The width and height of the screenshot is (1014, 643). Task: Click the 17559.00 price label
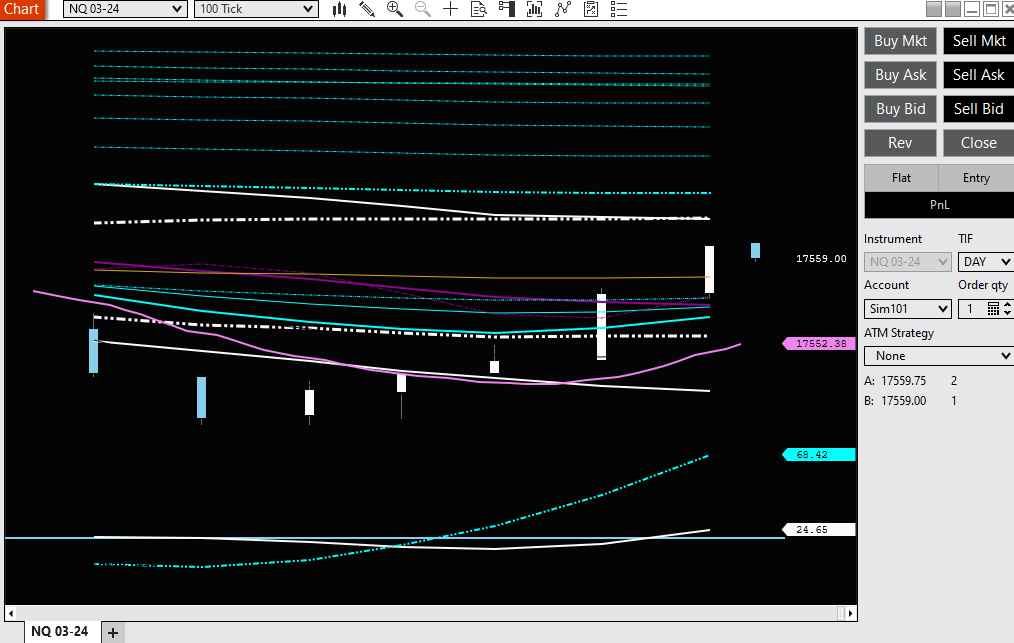click(821, 259)
